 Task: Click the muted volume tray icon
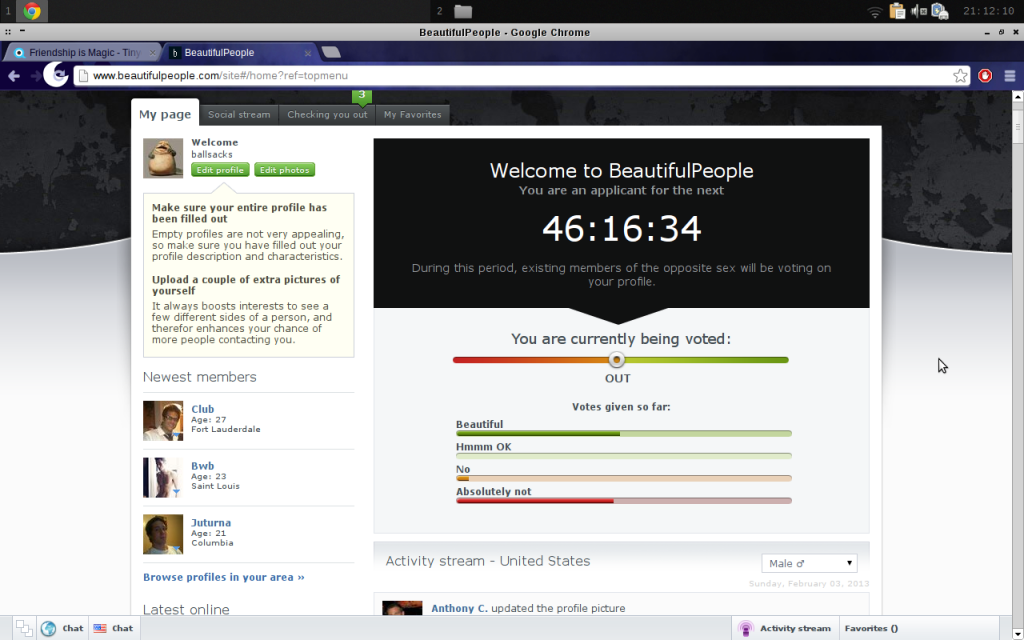[918, 11]
